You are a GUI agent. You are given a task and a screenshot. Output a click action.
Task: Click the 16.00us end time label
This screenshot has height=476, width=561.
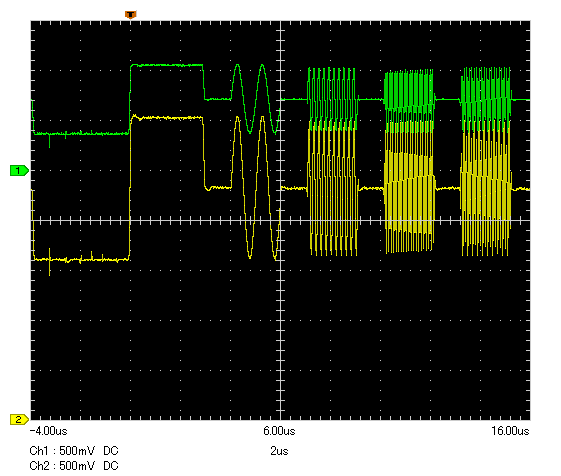coord(510,431)
